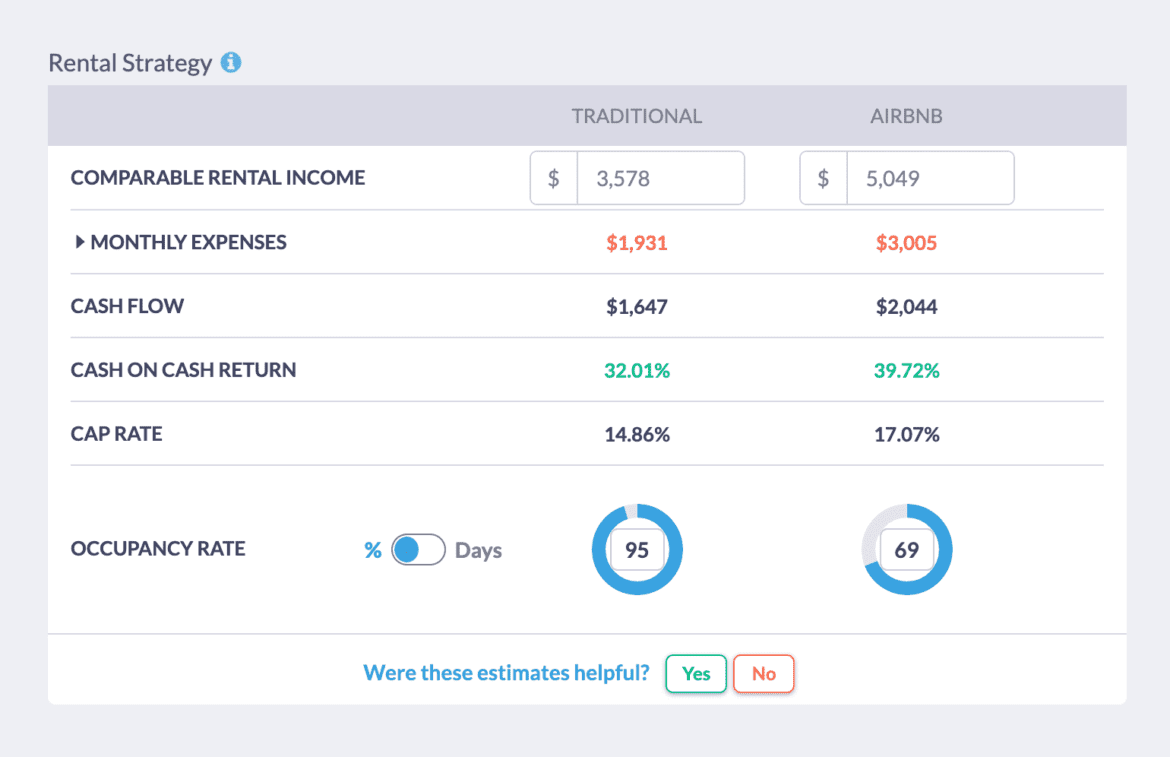Open Traditional monthly expenses amount $1,931
The image size is (1170, 757).
(637, 242)
